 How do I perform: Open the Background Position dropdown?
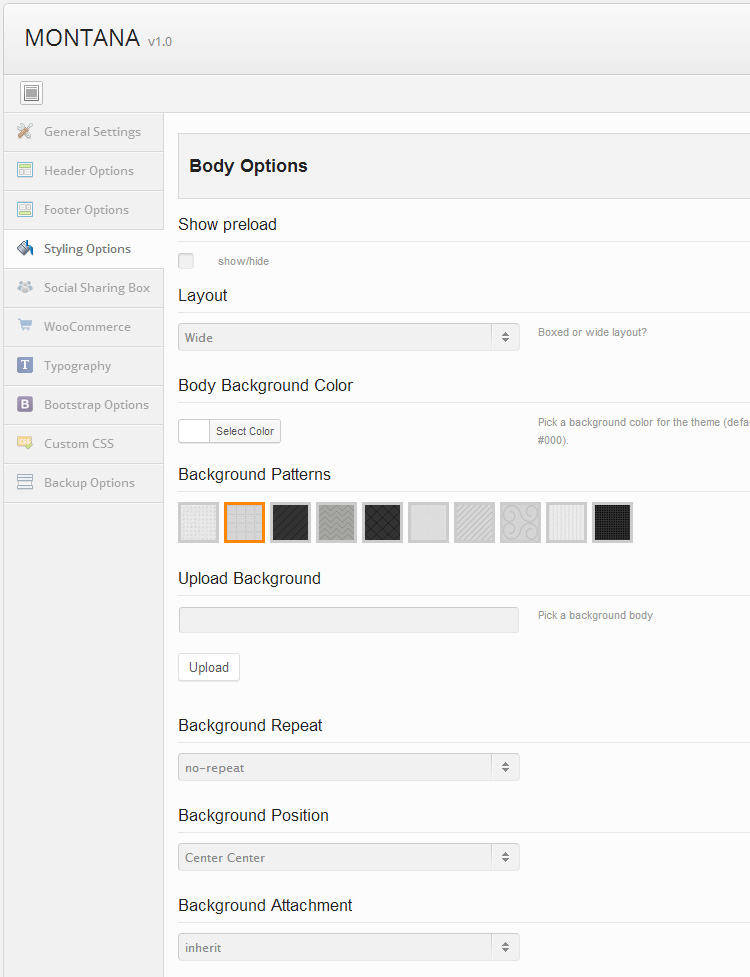click(x=348, y=857)
